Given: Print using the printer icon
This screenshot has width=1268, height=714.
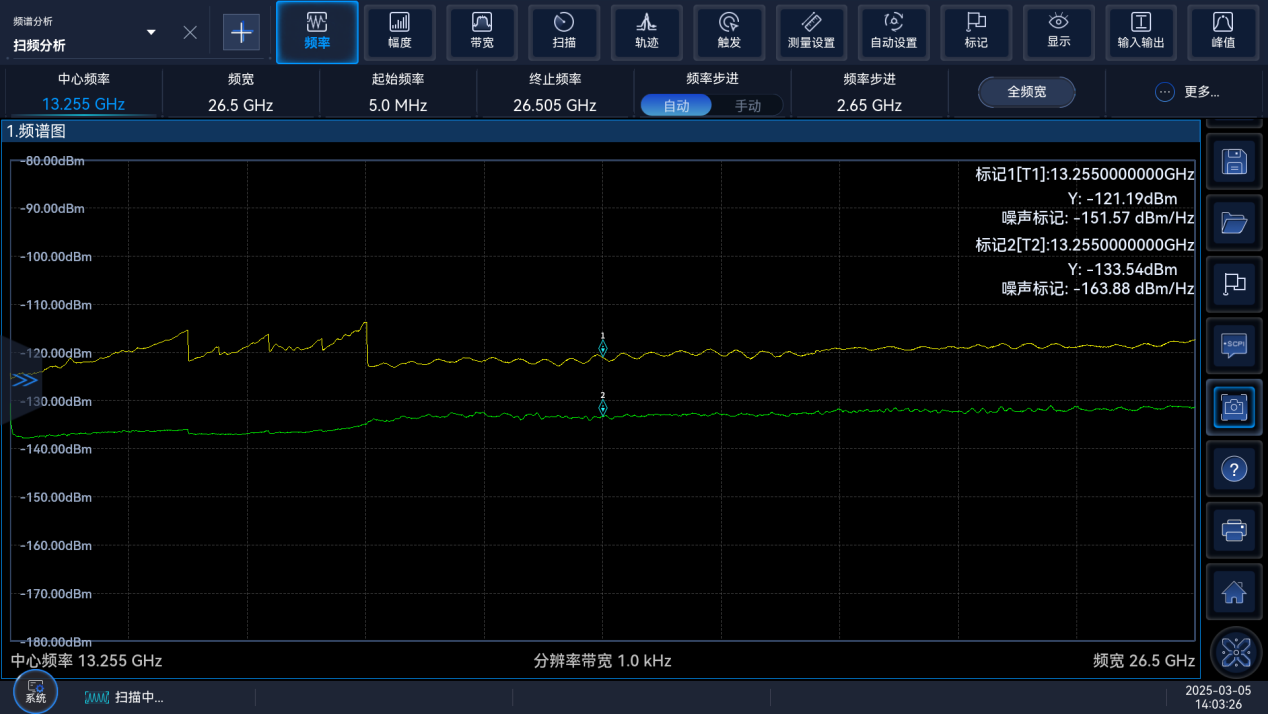Looking at the screenshot, I should [x=1234, y=530].
